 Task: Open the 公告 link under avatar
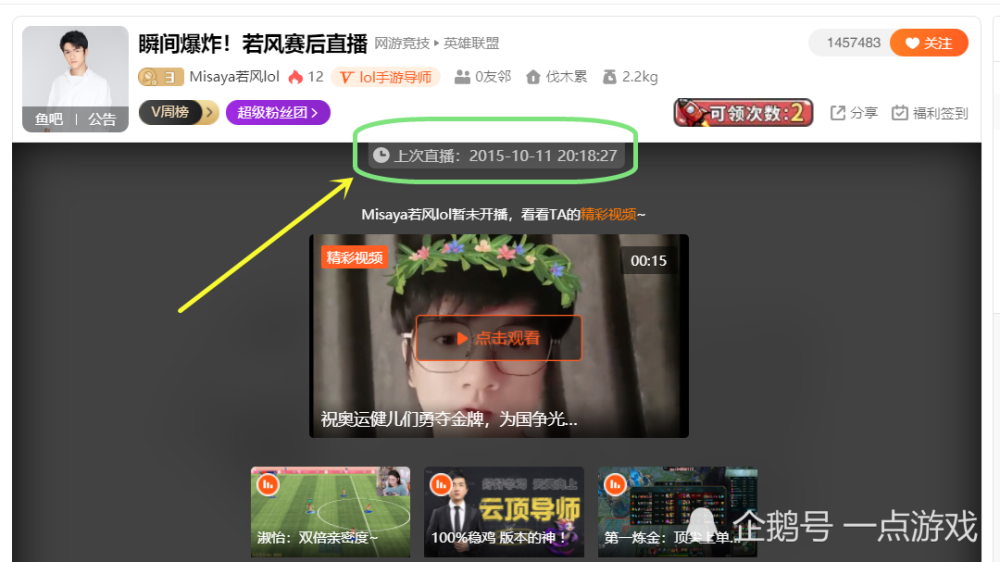[102, 119]
